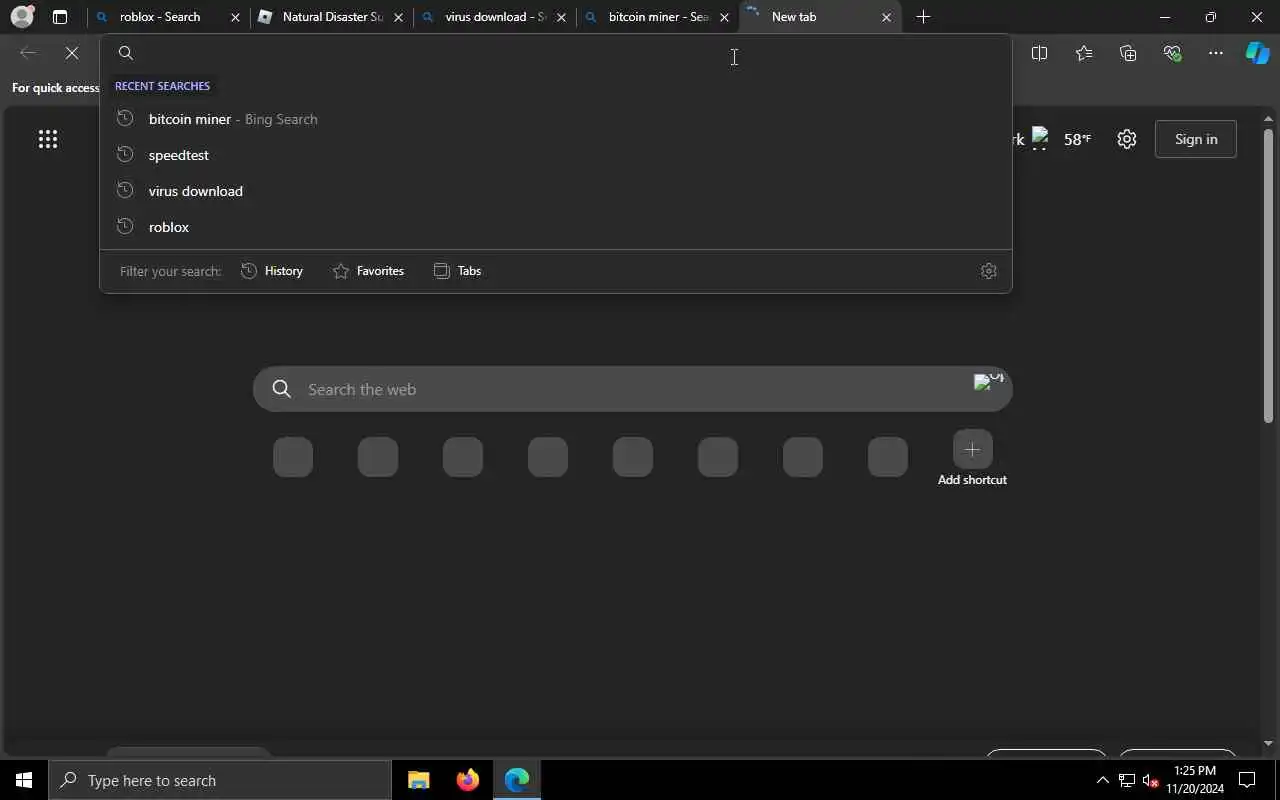Select recent search roblox
The image size is (1280, 800).
556,227
